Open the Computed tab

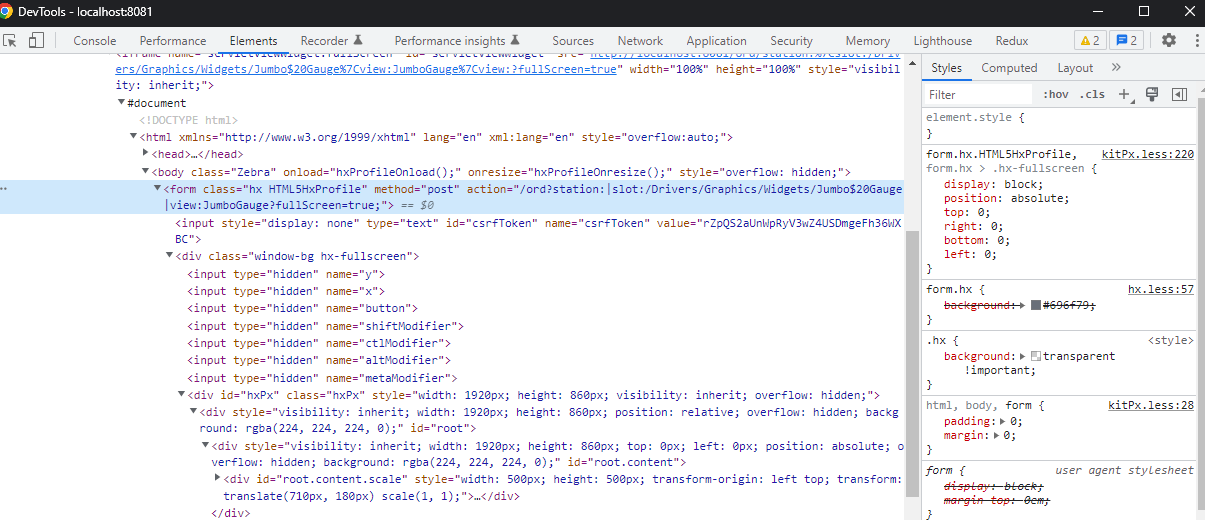click(1009, 68)
